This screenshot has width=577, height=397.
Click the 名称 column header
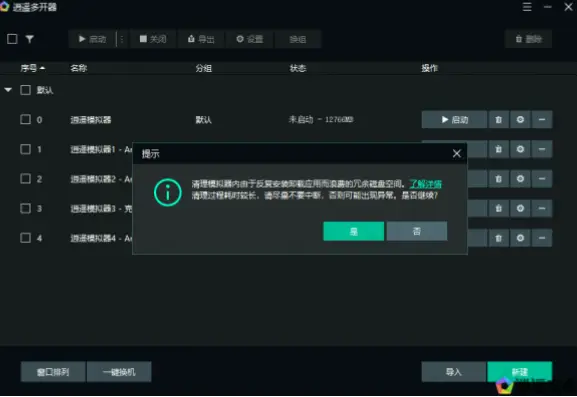[x=79, y=68]
